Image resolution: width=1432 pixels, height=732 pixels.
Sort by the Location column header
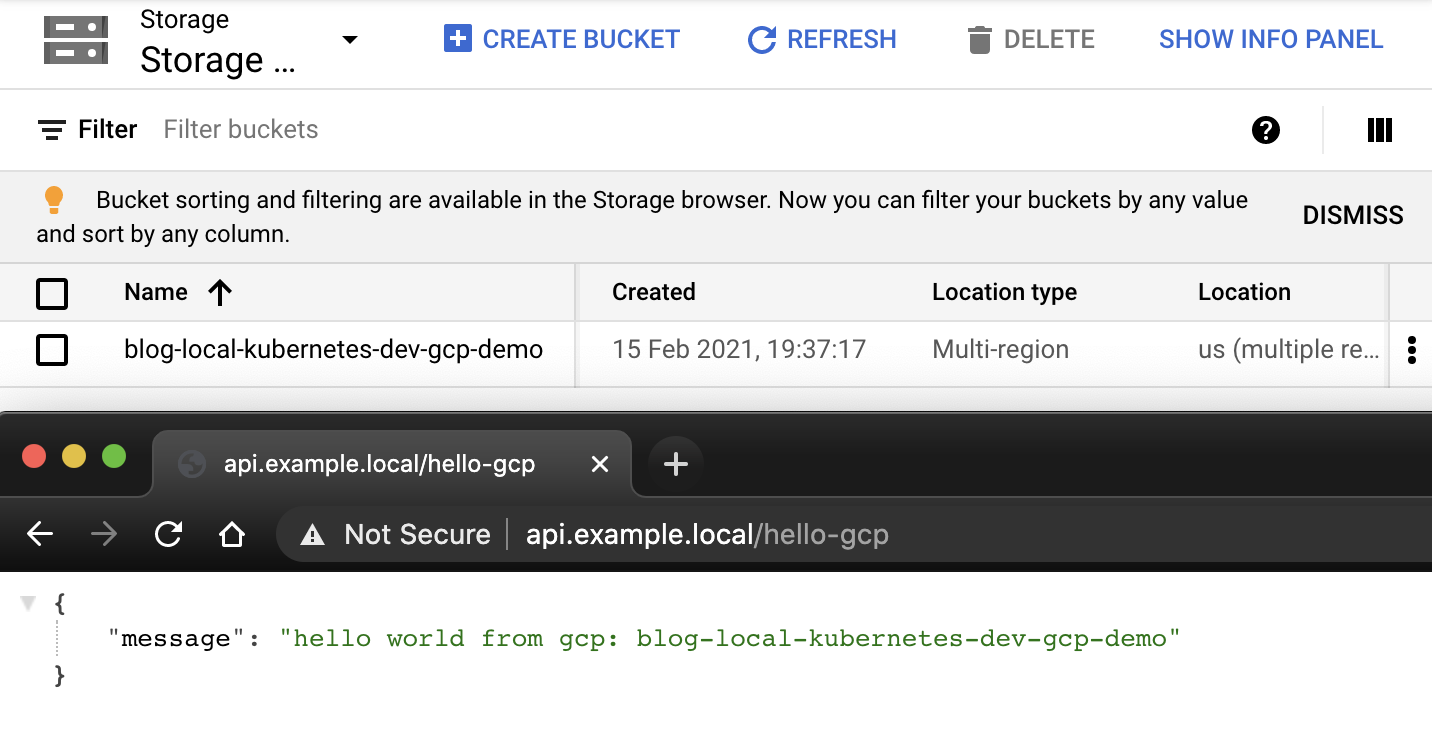(1245, 292)
